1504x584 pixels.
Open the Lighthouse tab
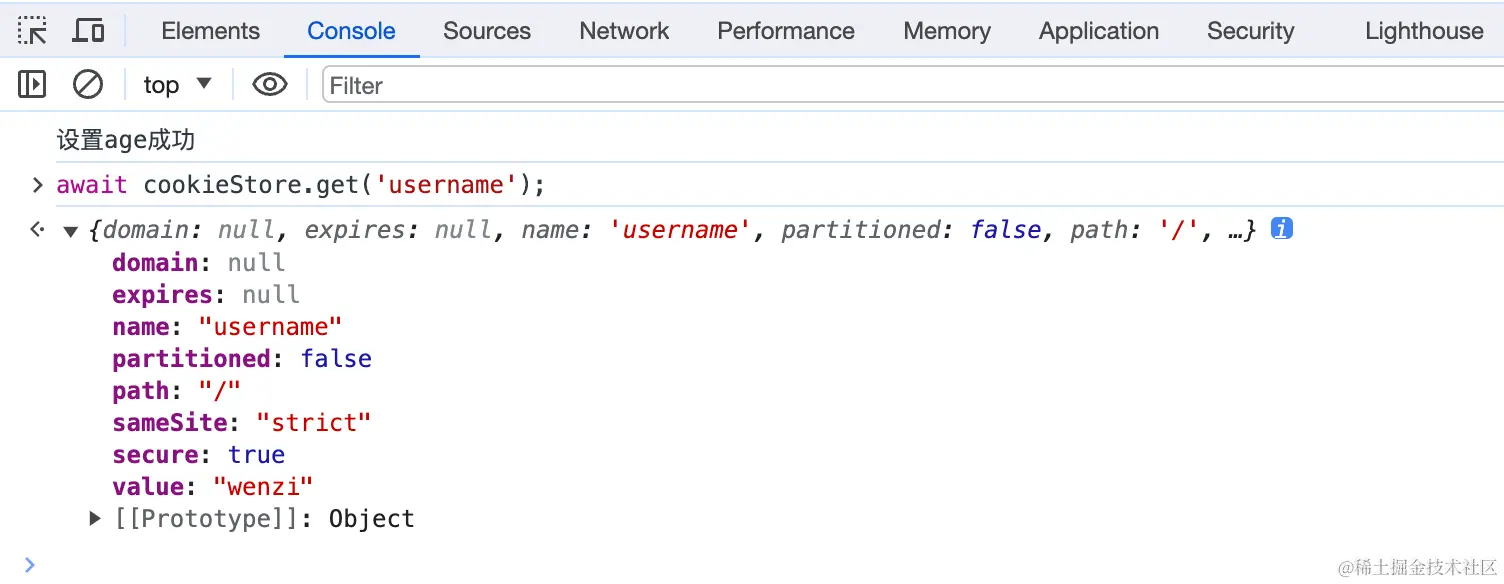click(1423, 31)
